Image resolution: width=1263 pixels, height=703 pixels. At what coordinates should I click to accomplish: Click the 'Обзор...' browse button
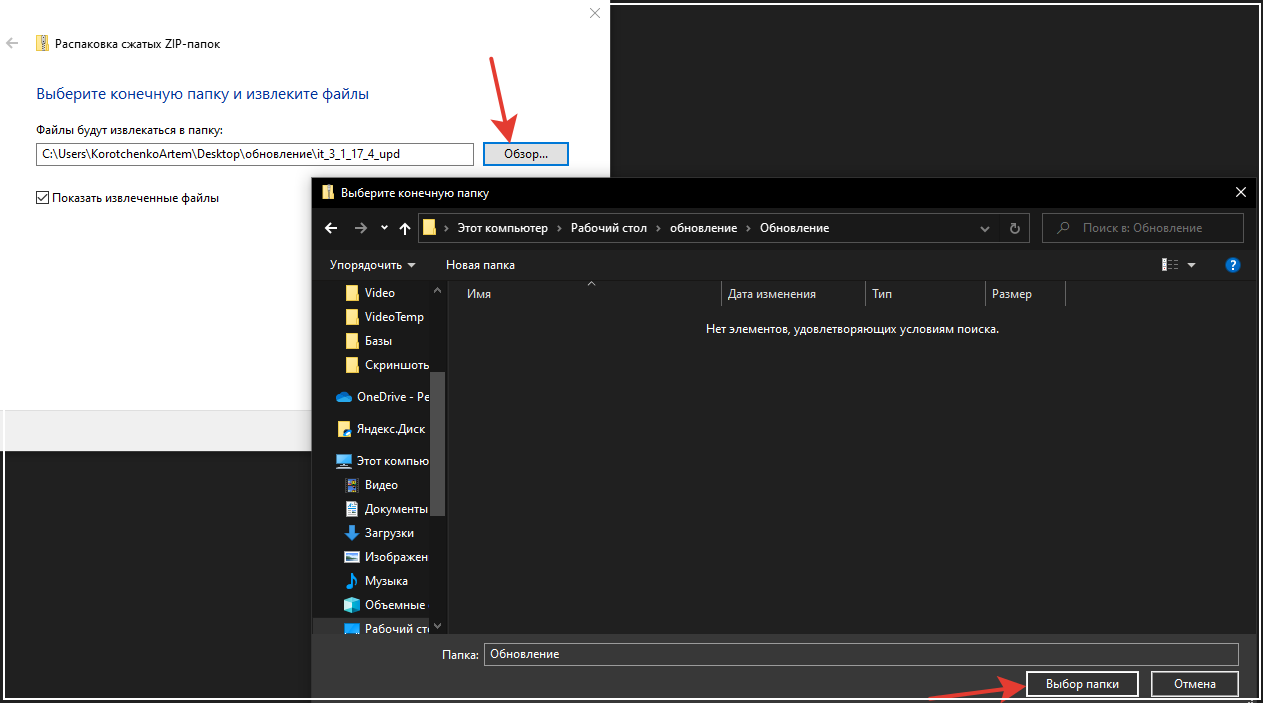pyautogui.click(x=525, y=154)
